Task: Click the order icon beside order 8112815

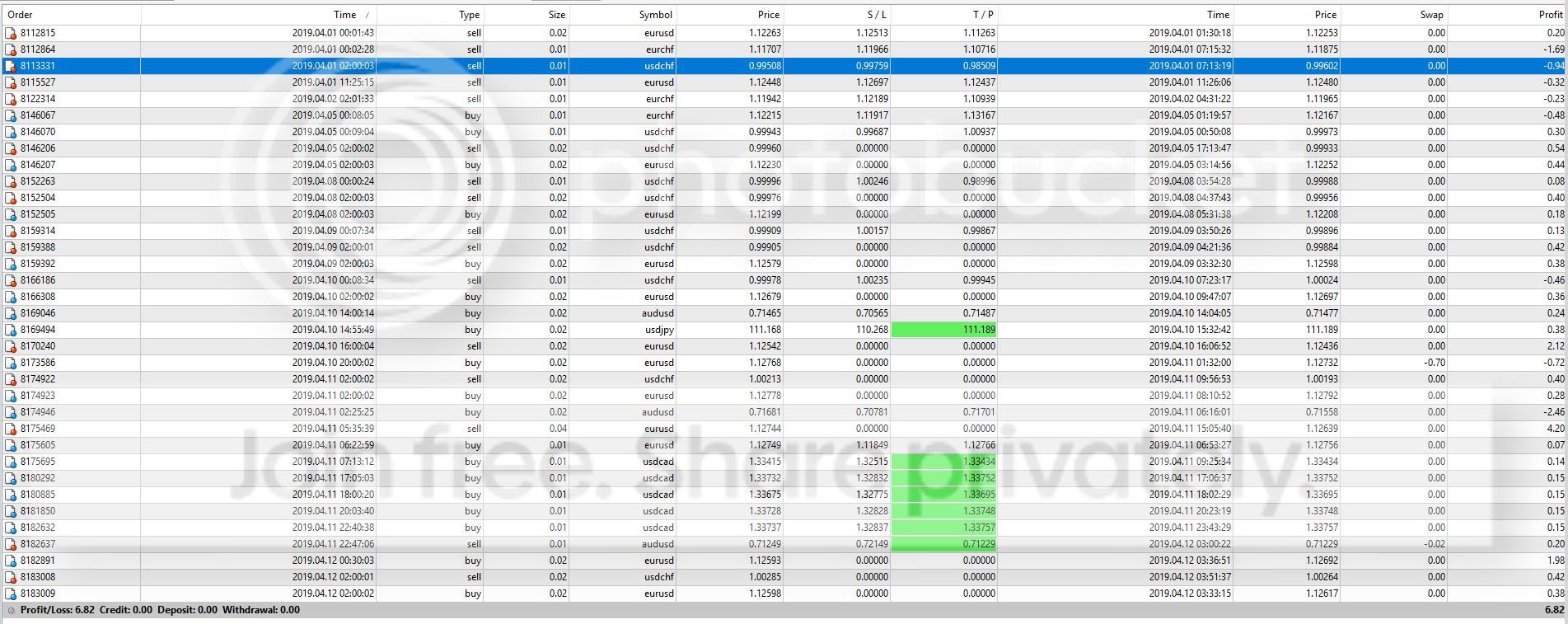Action: point(11,33)
